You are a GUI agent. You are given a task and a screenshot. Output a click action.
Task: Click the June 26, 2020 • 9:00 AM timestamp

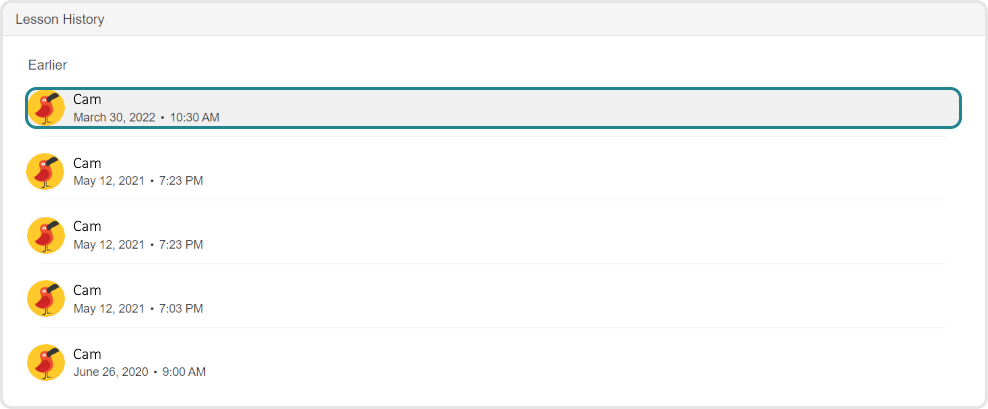point(139,372)
